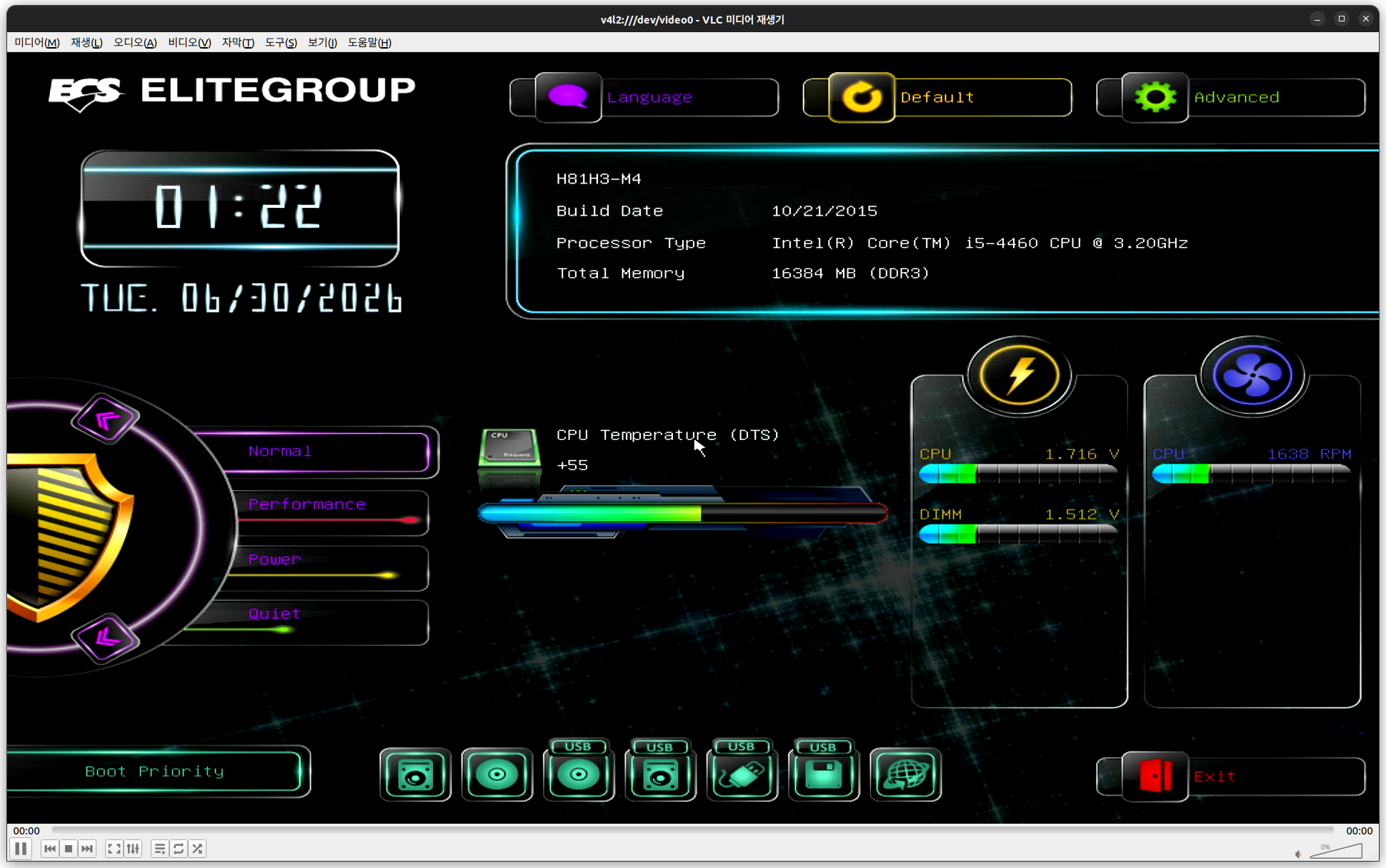This screenshot has height=868, width=1386.
Task: Select the USB flash drive boot device
Action: [742, 770]
